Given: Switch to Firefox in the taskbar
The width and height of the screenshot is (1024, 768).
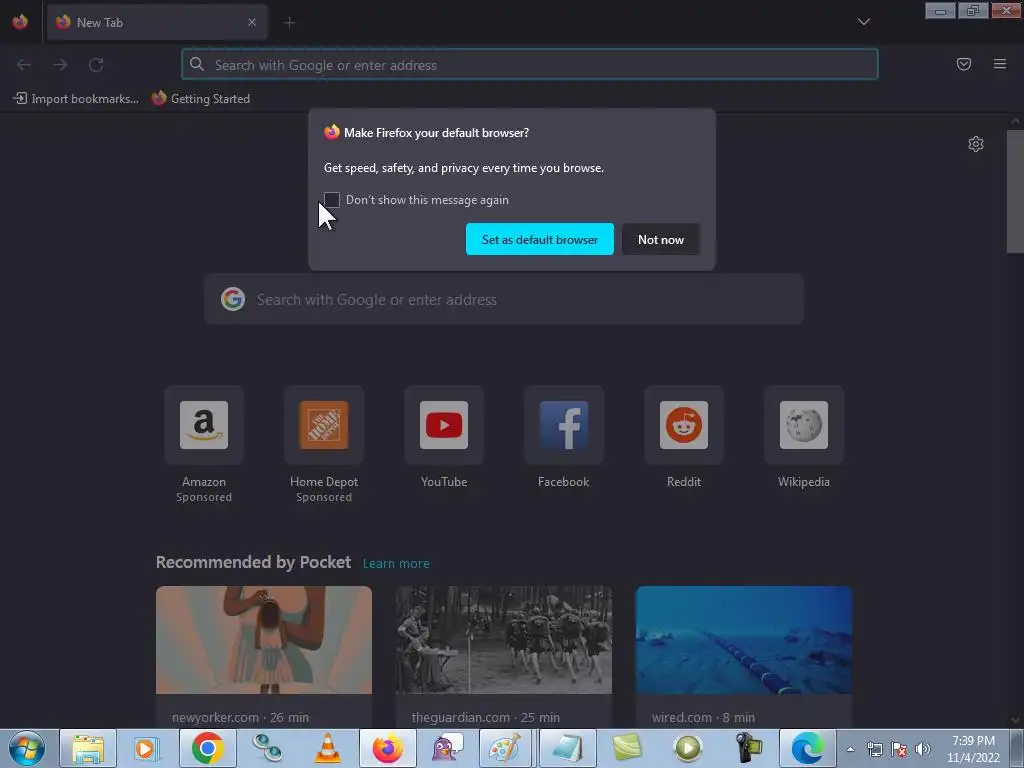Looking at the screenshot, I should coord(388,748).
